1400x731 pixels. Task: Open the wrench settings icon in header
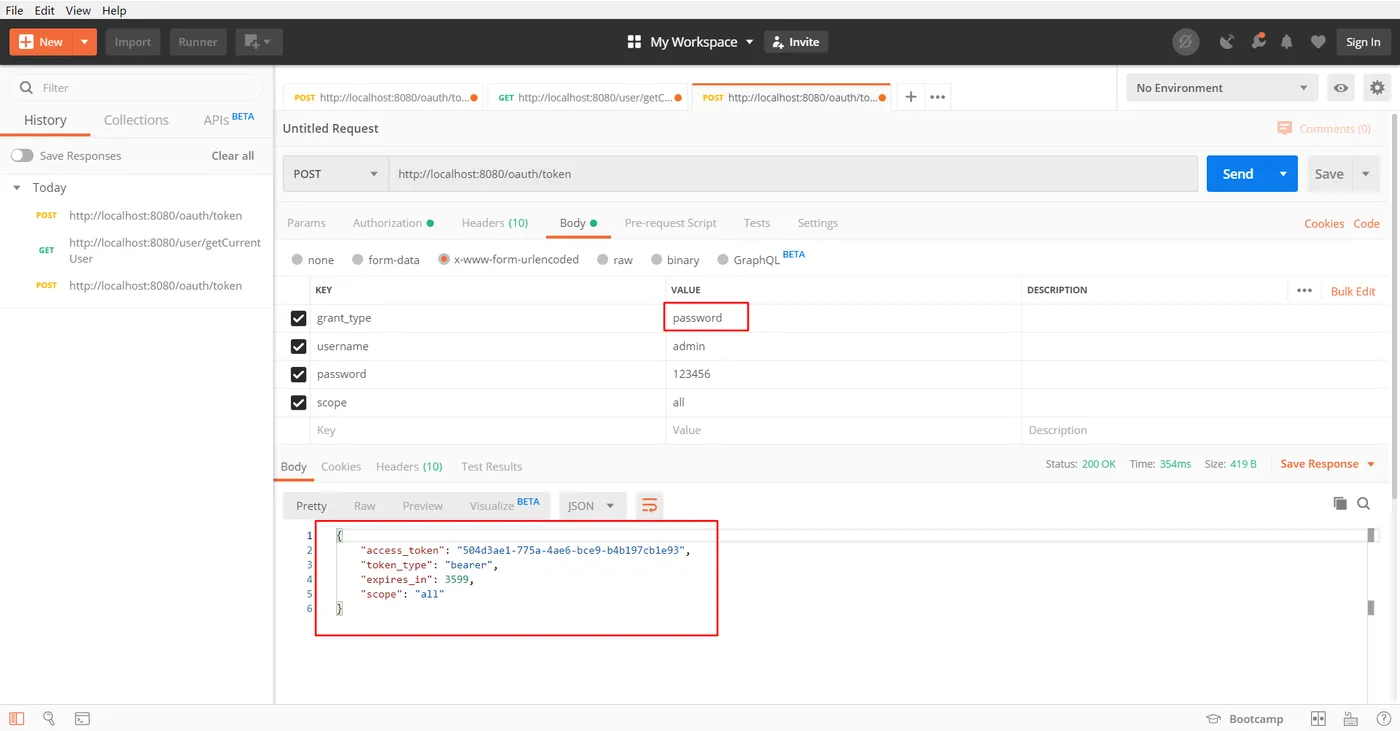point(1258,42)
